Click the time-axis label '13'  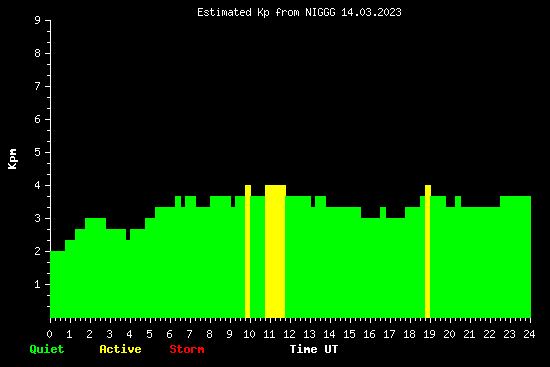pos(309,334)
